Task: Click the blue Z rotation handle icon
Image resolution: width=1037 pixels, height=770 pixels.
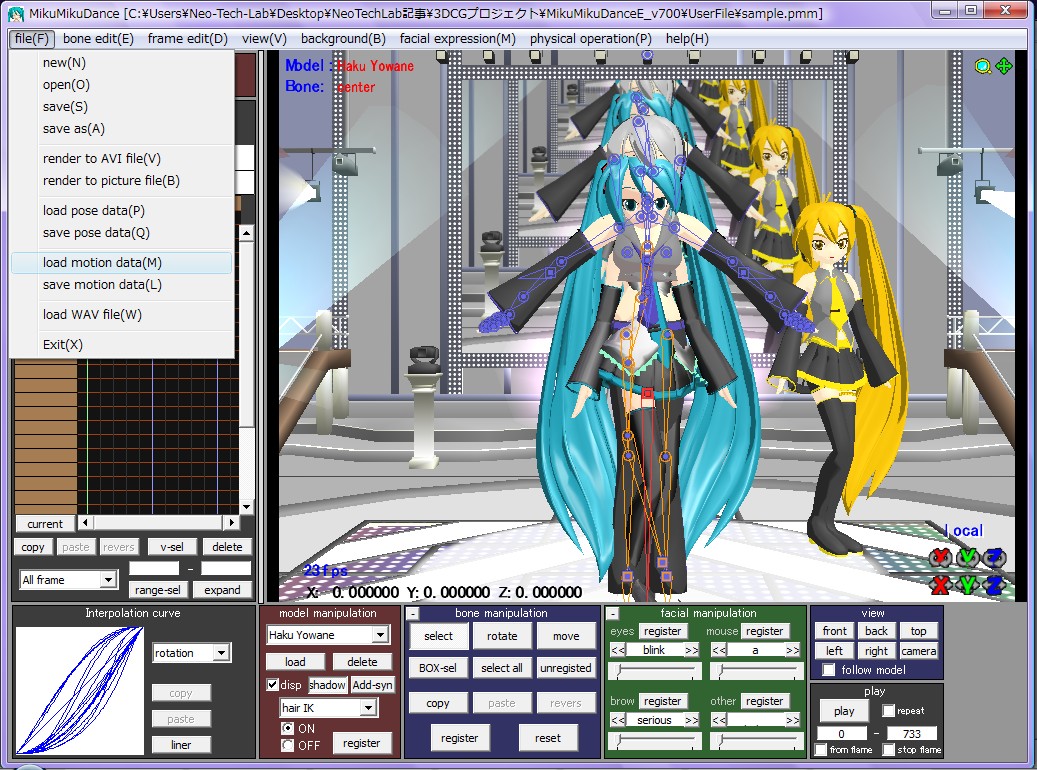Action: click(x=994, y=558)
